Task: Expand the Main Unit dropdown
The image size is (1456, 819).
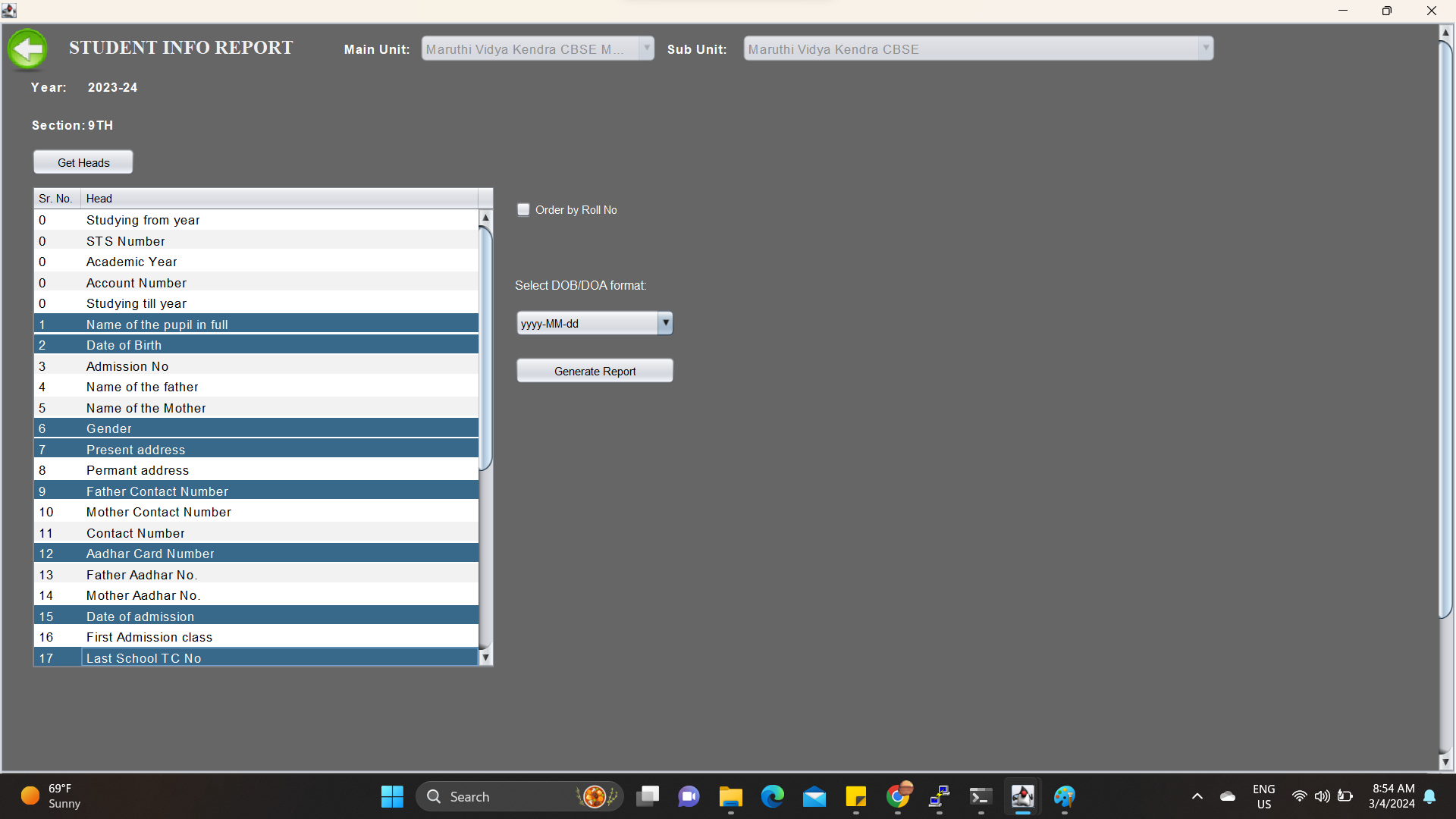Action: point(646,49)
